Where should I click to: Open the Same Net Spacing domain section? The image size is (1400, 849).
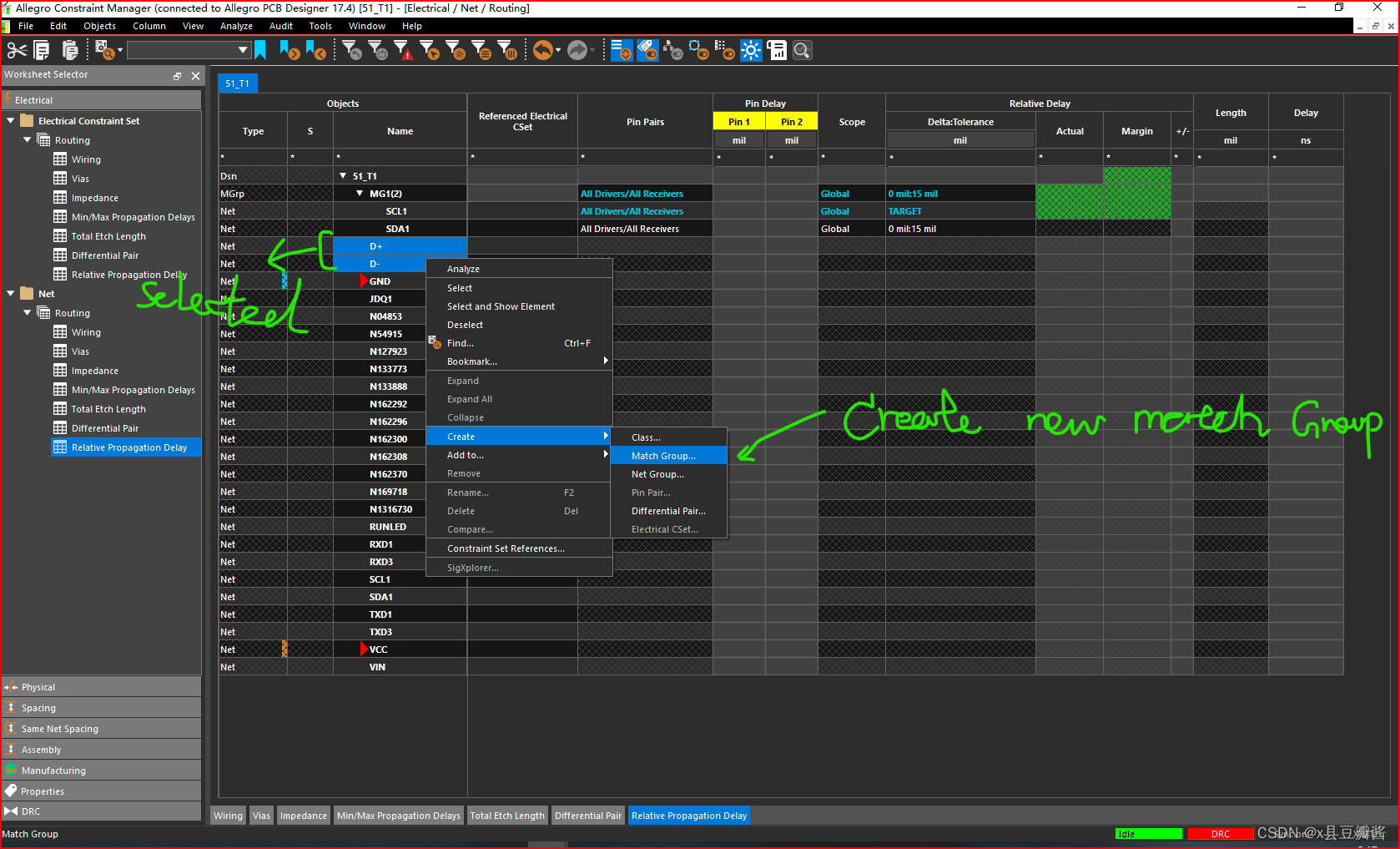(102, 729)
